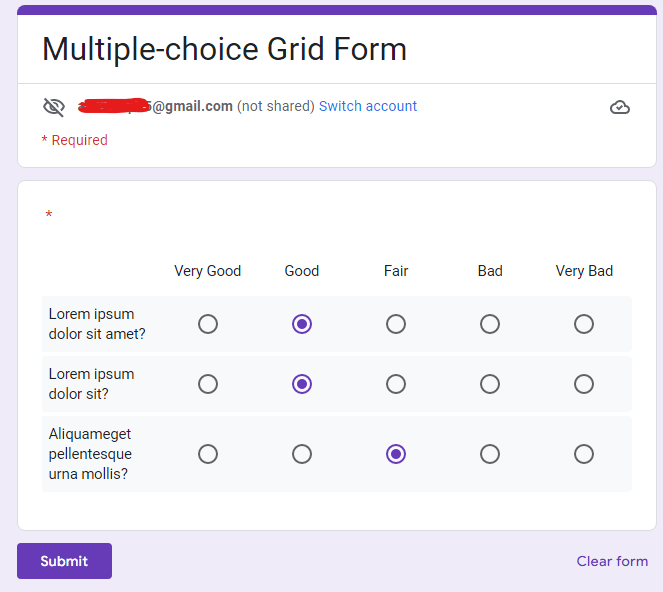Click the partially redacted gmail.com address

pos(155,106)
